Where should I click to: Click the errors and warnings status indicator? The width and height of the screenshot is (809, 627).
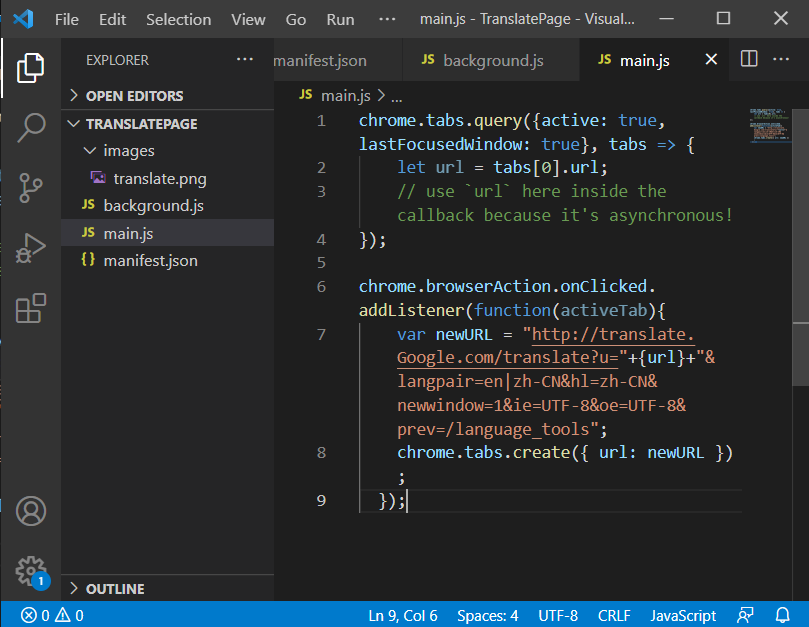point(52,615)
